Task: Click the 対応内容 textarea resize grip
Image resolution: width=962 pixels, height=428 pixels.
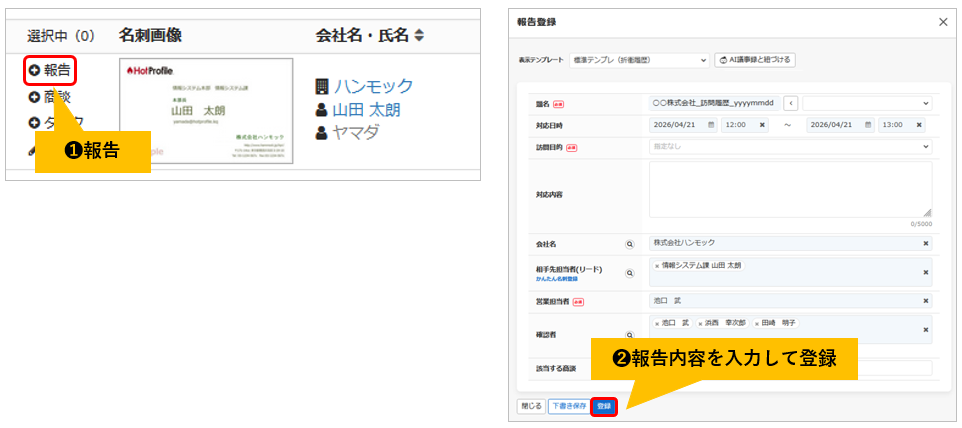Action: tap(927, 213)
